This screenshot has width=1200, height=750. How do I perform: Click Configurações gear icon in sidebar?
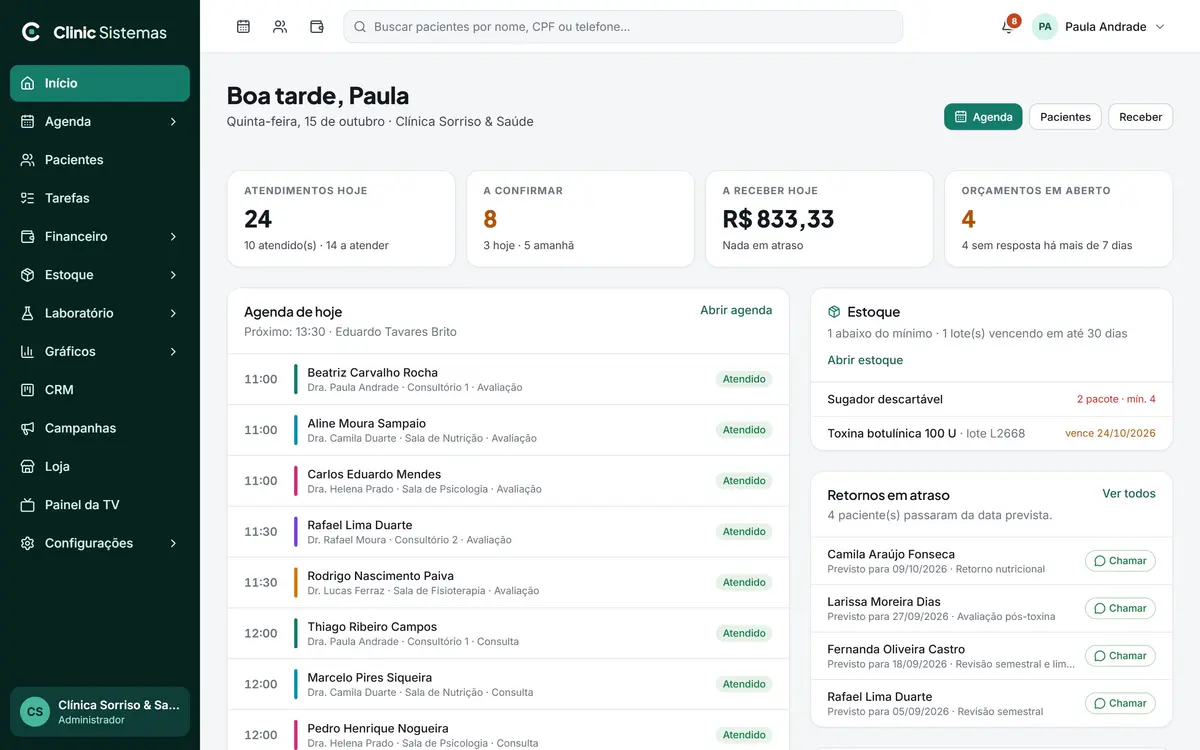pyautogui.click(x=28, y=543)
